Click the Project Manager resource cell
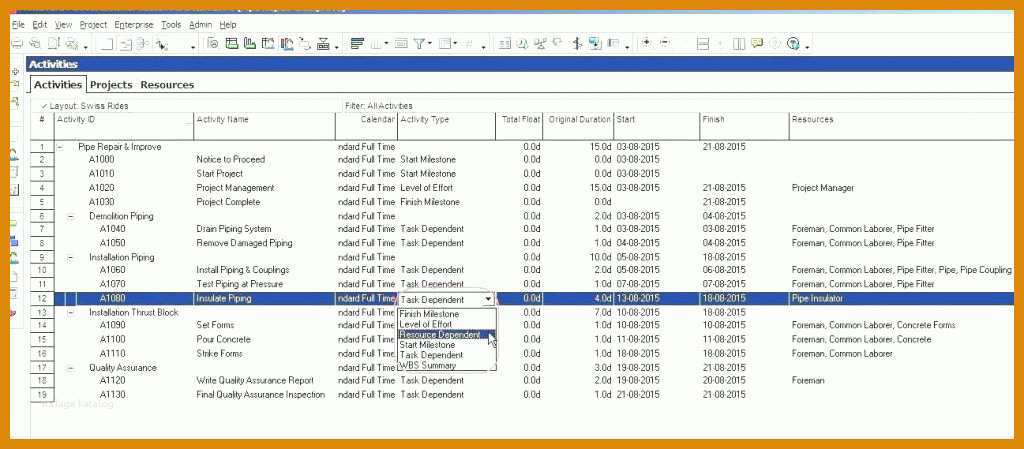Screen dimensions: 1024x449 pos(823,188)
